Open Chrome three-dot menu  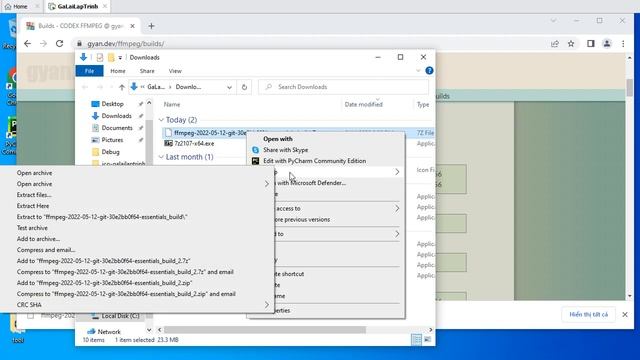[623, 44]
